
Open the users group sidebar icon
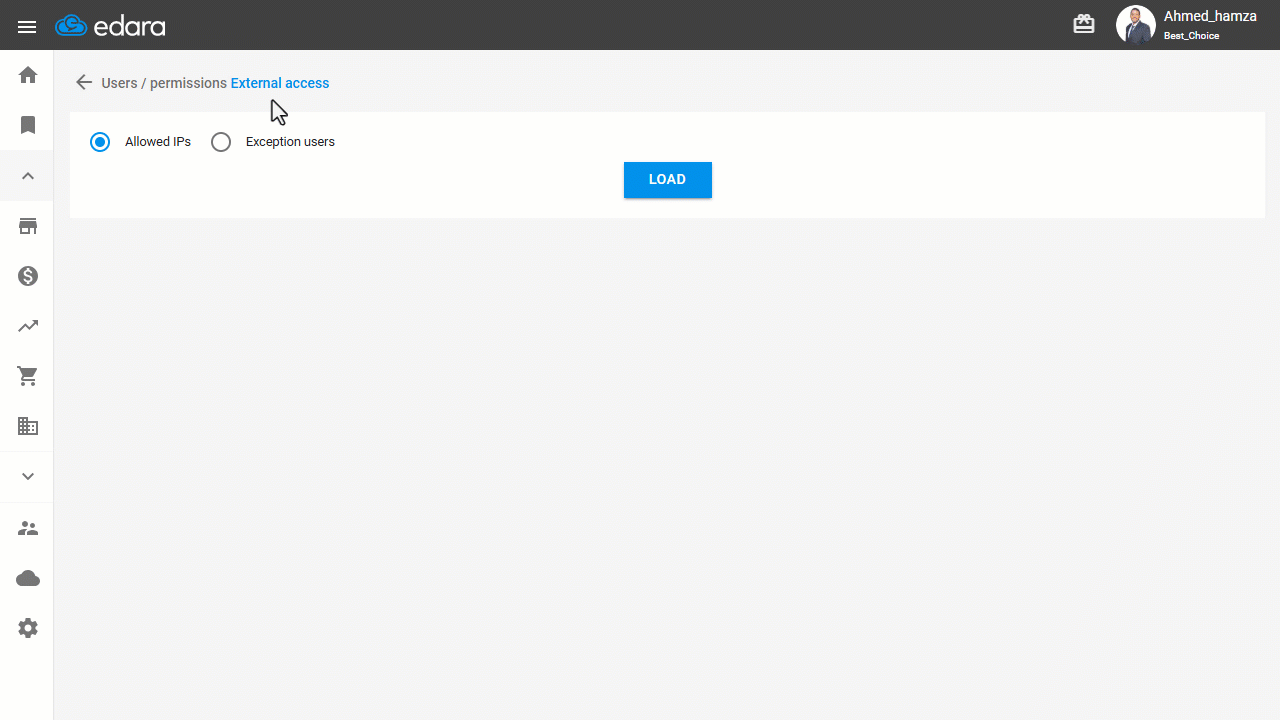28,528
